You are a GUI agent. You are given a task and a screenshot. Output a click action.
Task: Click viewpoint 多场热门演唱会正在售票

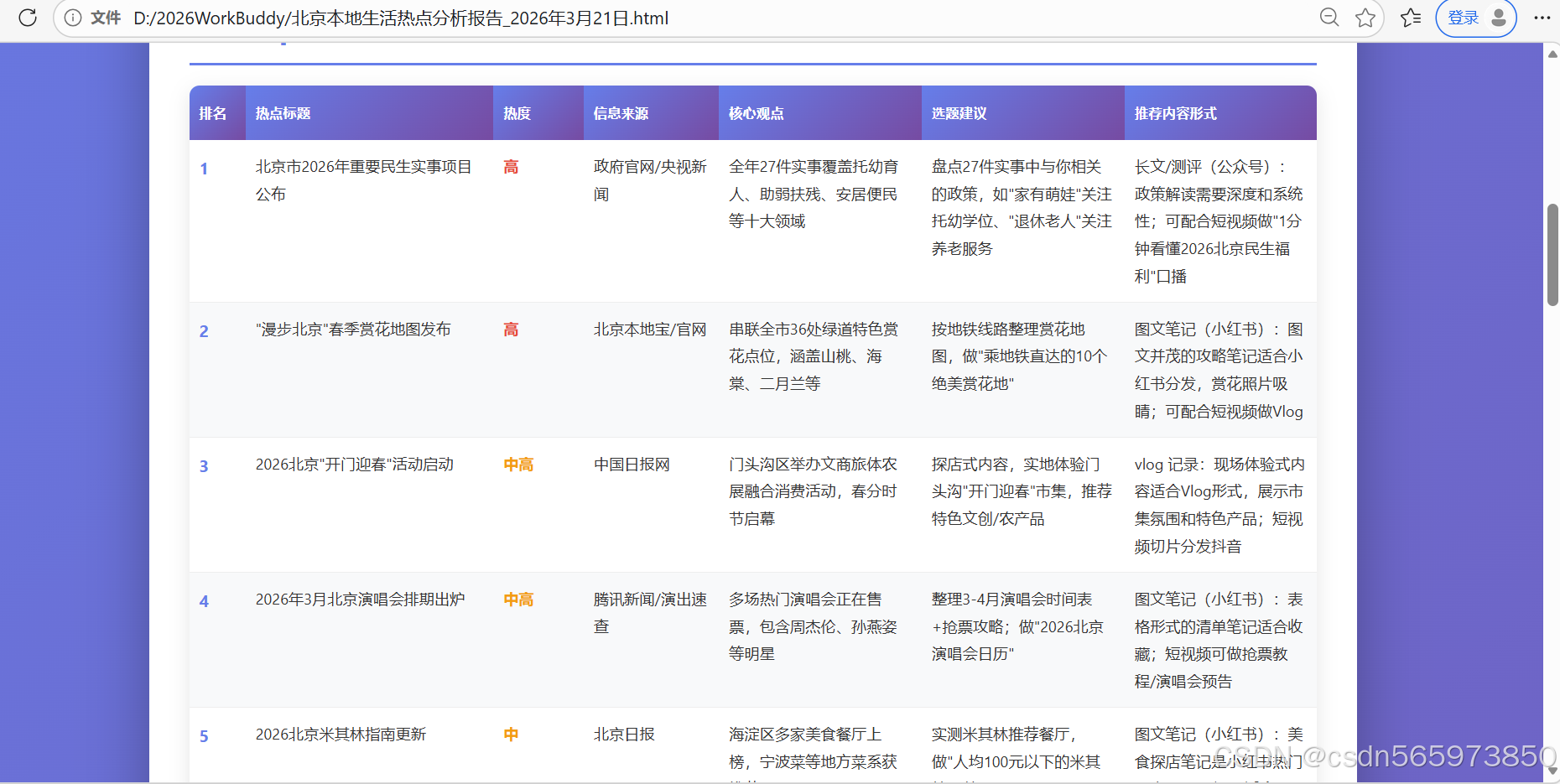coord(814,626)
